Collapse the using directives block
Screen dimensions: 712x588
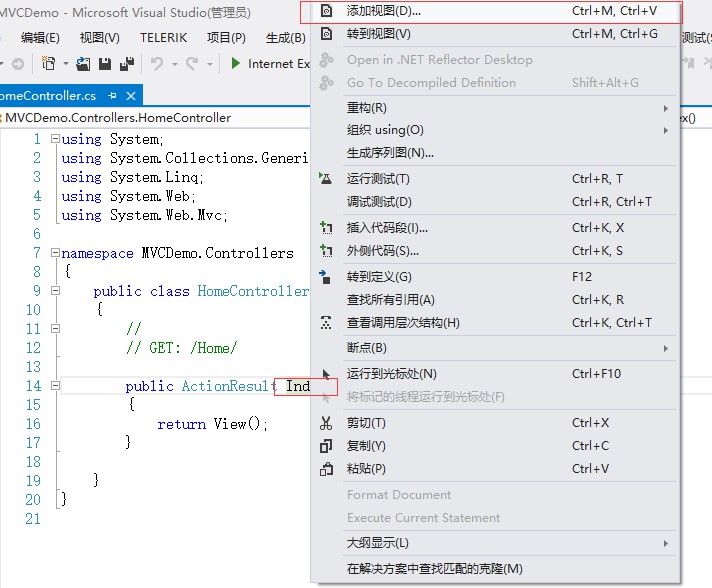(x=55, y=138)
